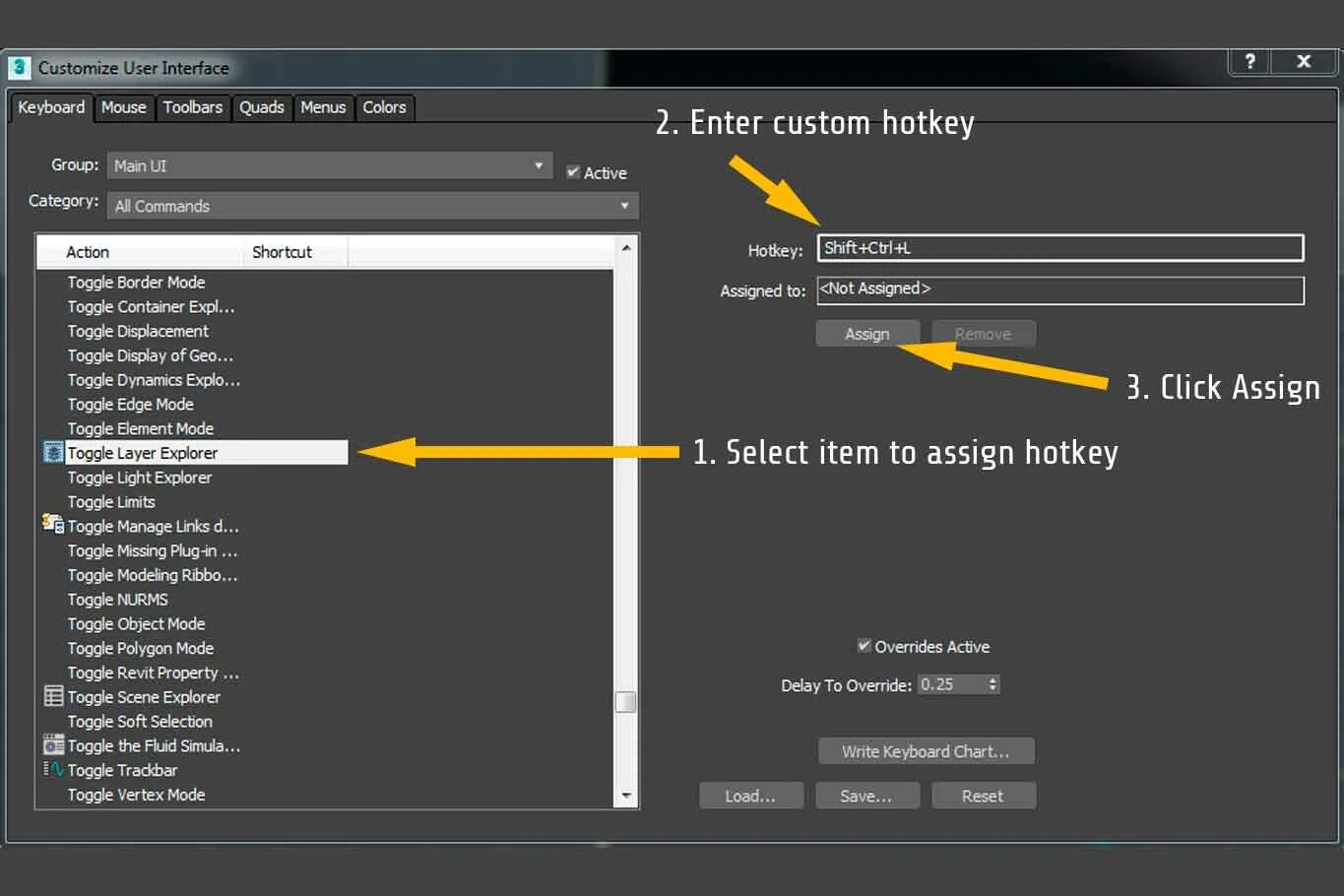The height and width of the screenshot is (896, 1344).
Task: Click the Toggle Manage Links dialog icon
Action: [53, 525]
